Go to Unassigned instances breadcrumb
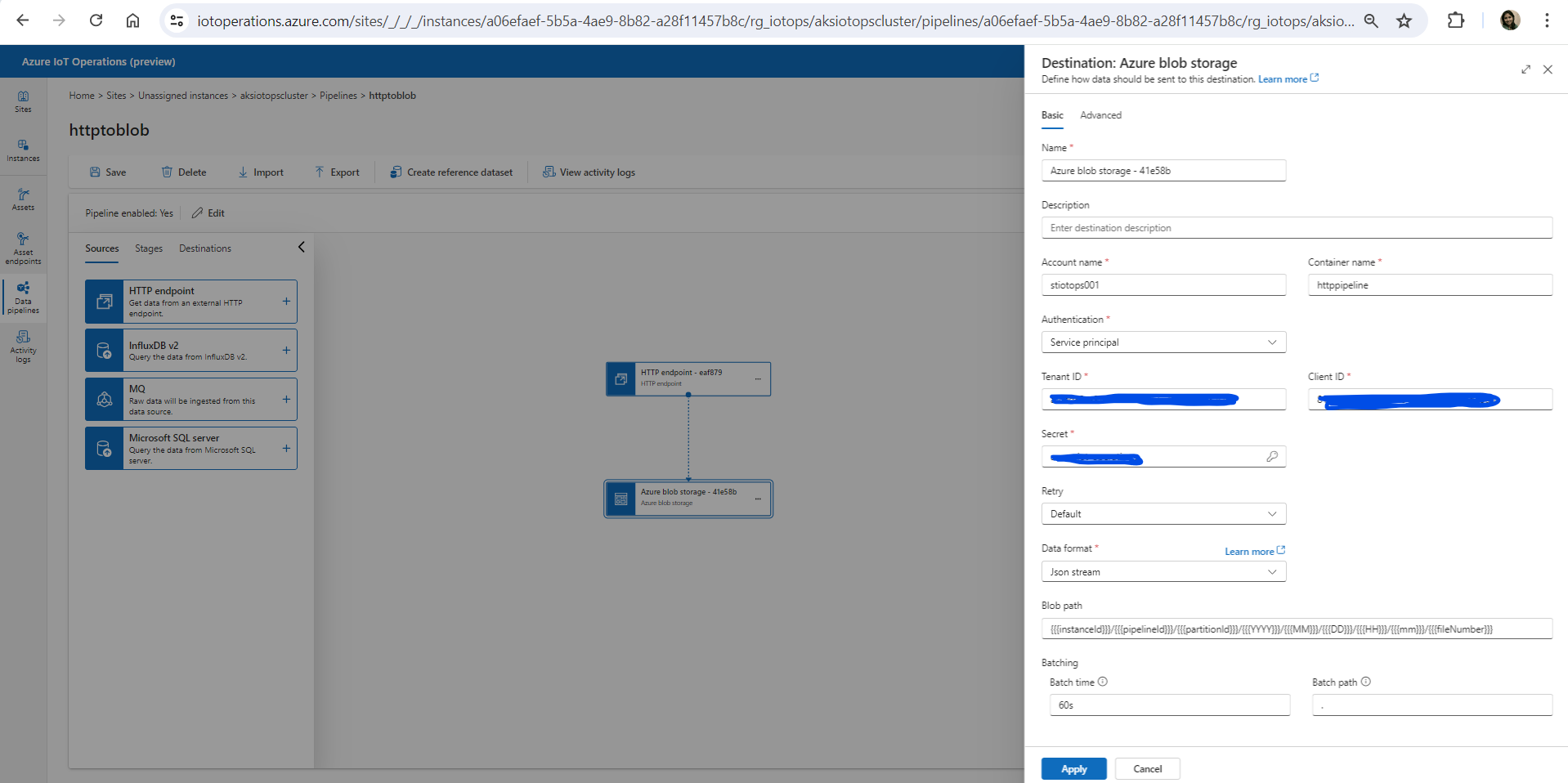The width and height of the screenshot is (1568, 783). 183,96
